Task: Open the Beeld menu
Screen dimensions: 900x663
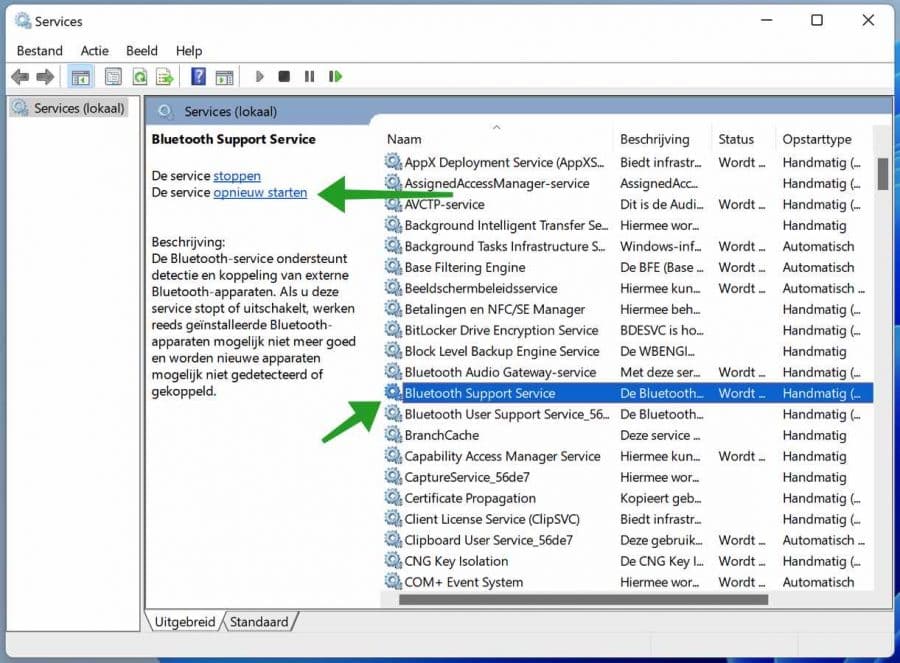Action: 141,50
